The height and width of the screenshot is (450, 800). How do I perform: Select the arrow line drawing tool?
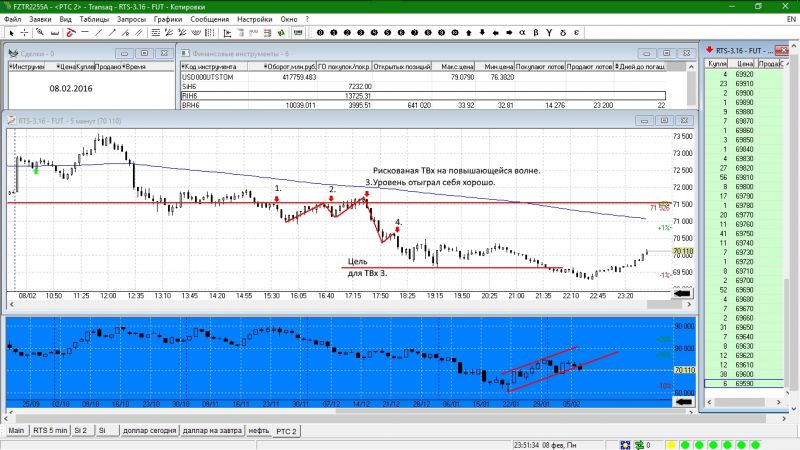click(x=112, y=33)
